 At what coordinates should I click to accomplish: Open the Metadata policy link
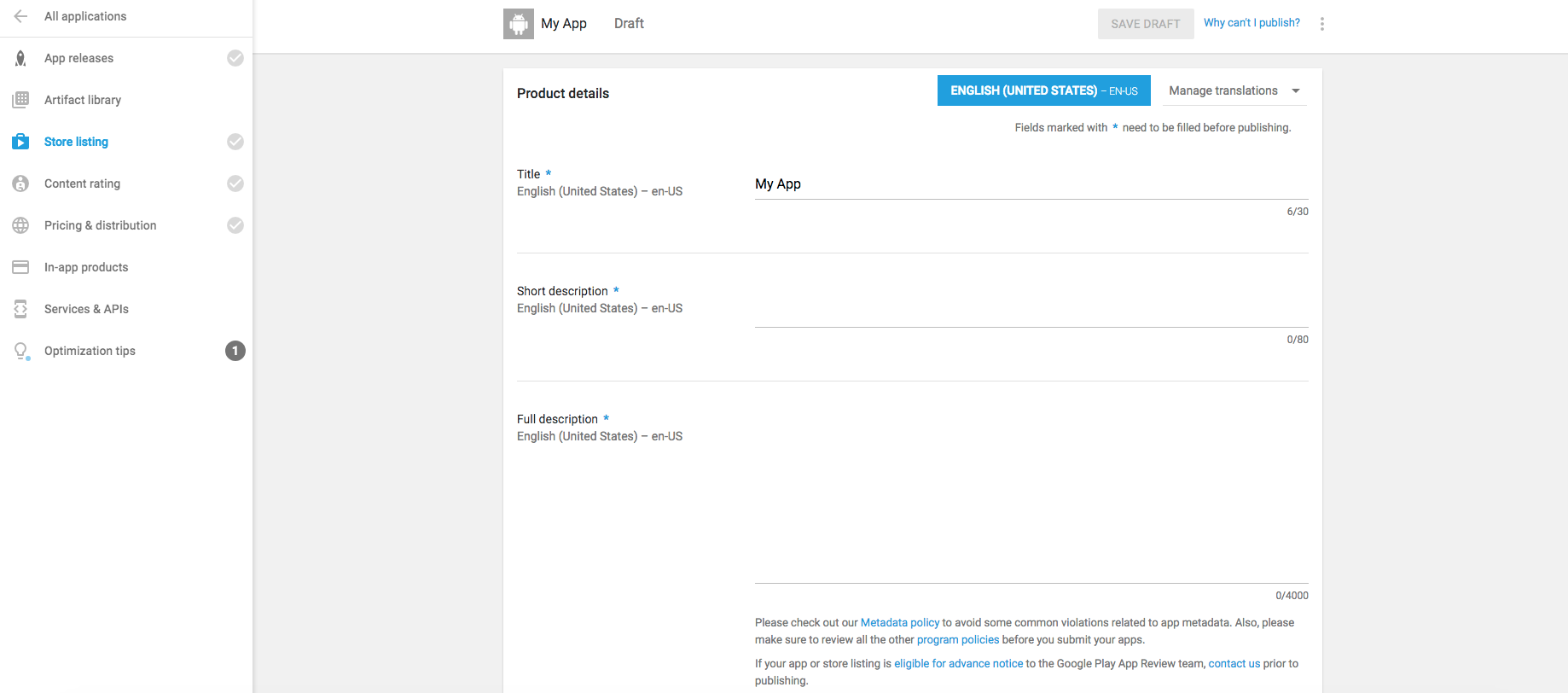899,623
